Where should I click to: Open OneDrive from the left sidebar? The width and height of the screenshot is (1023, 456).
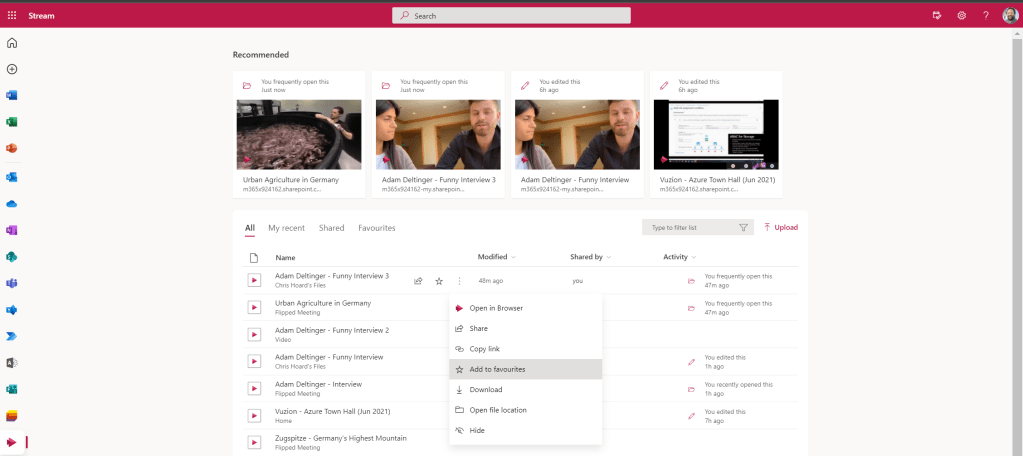(12, 203)
